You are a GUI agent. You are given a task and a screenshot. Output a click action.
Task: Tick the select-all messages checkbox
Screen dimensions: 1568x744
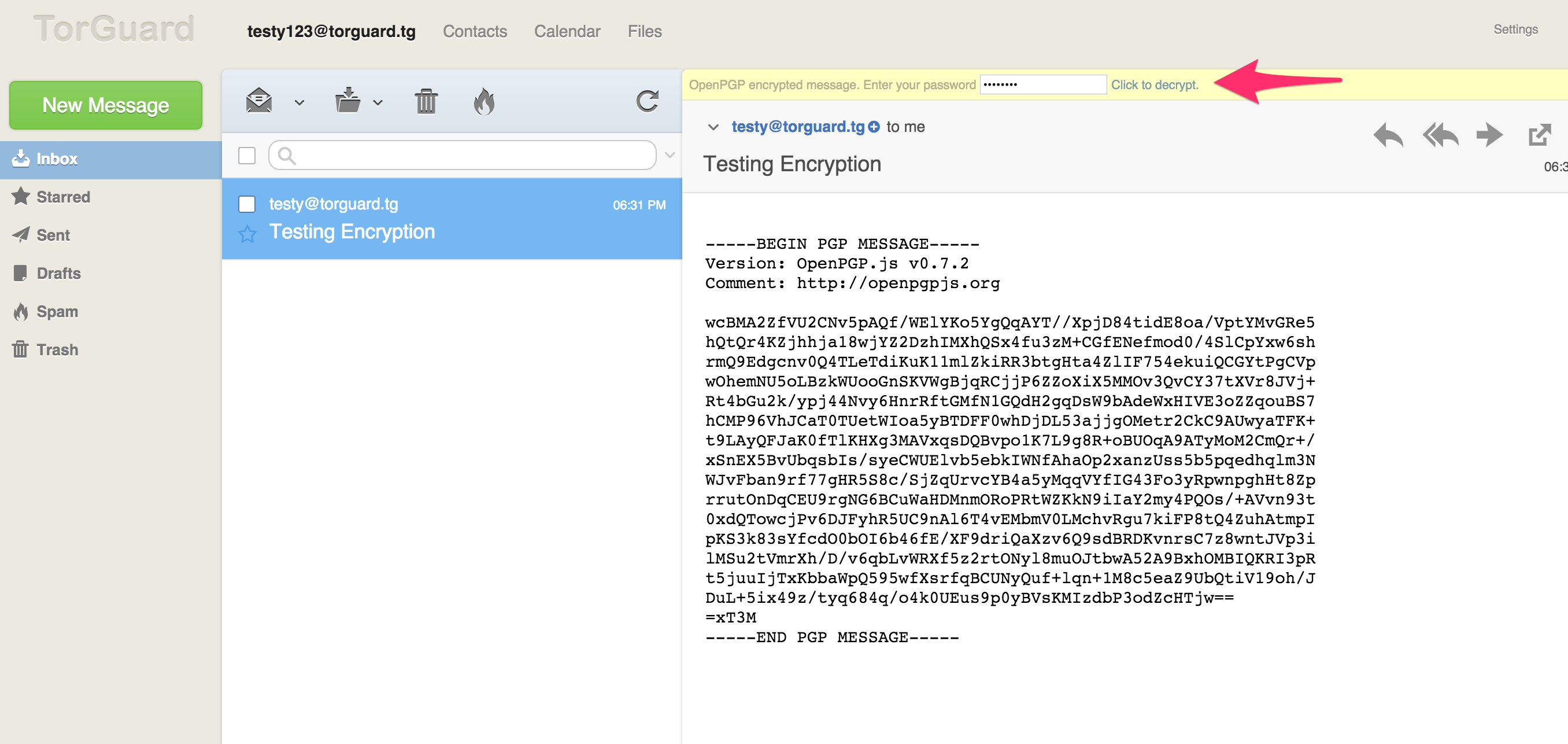pyautogui.click(x=246, y=155)
